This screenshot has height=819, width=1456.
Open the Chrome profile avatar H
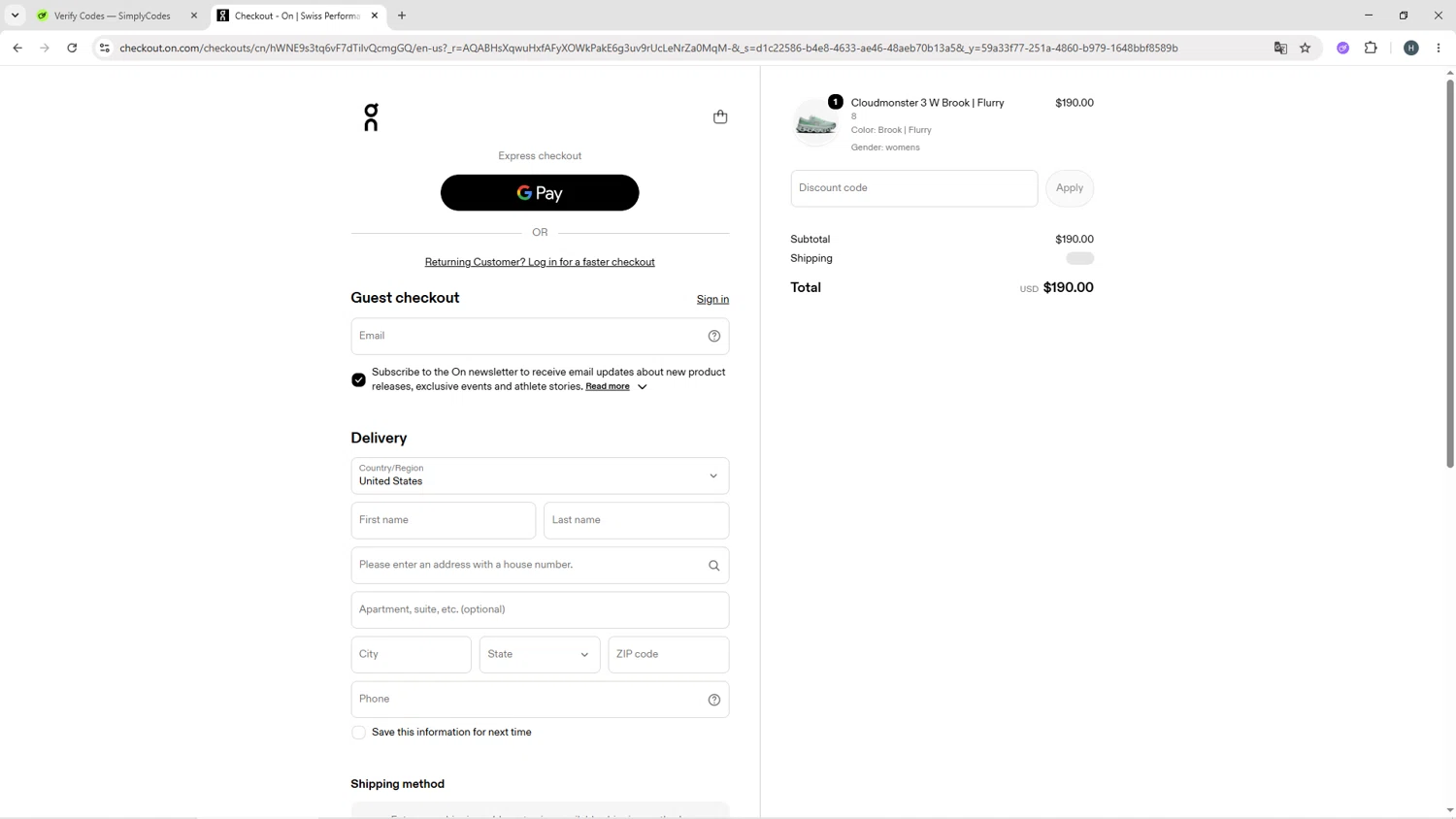(1411, 48)
